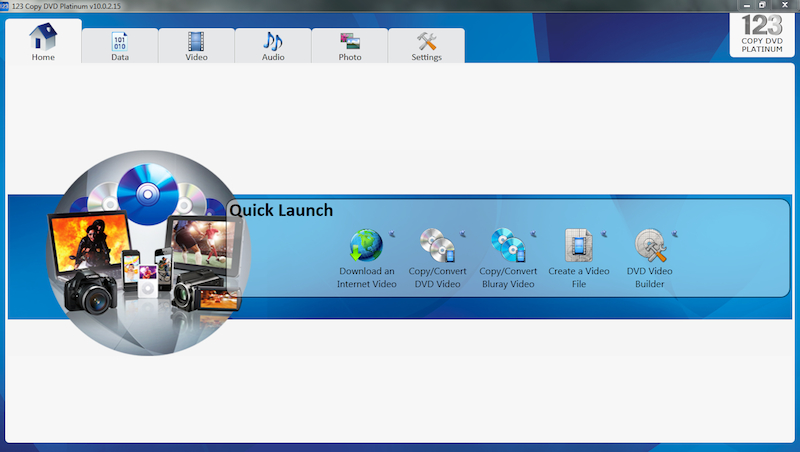Image resolution: width=800 pixels, height=452 pixels.
Task: Open Create a Video File
Action: (579, 259)
